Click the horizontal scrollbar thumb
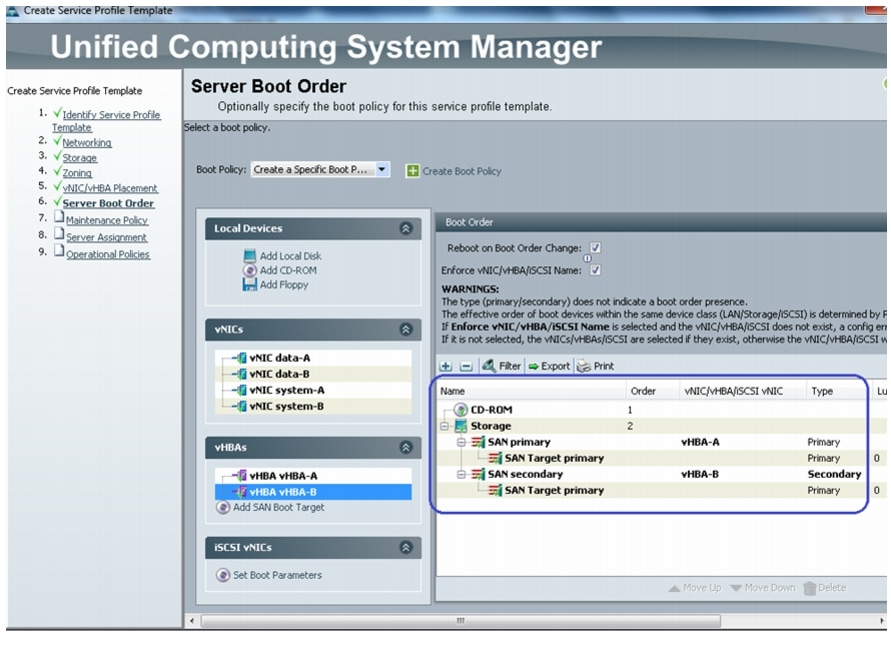This screenshot has width=891, height=662. coord(460,621)
